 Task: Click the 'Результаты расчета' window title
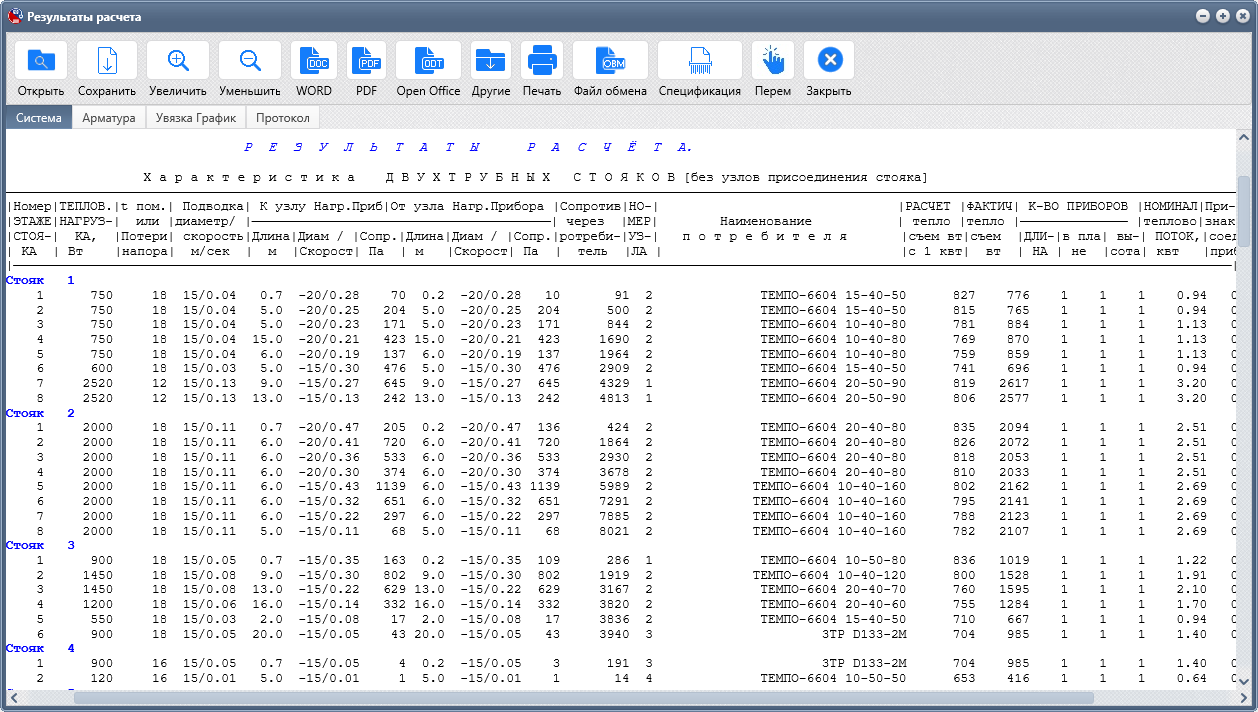(84, 17)
